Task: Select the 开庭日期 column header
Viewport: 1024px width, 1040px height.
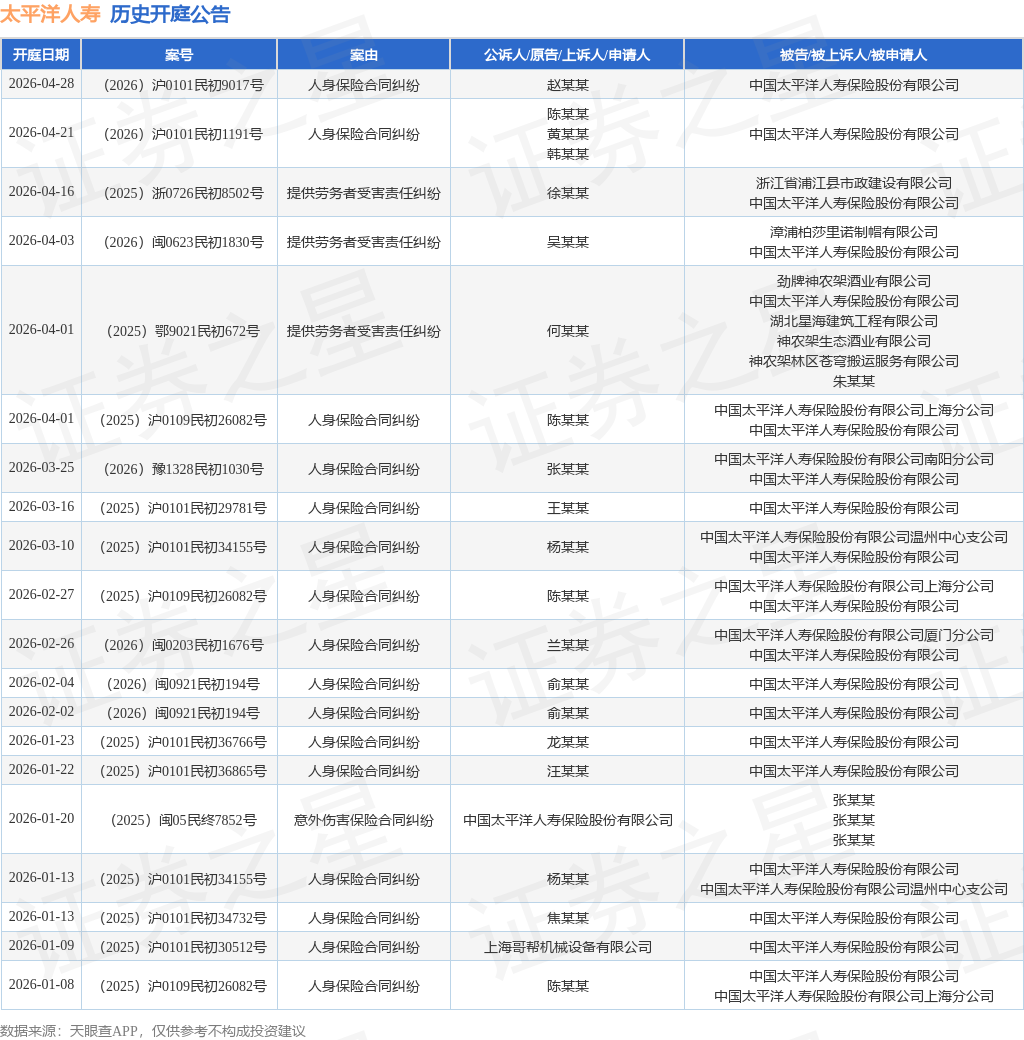Action: click(41, 55)
